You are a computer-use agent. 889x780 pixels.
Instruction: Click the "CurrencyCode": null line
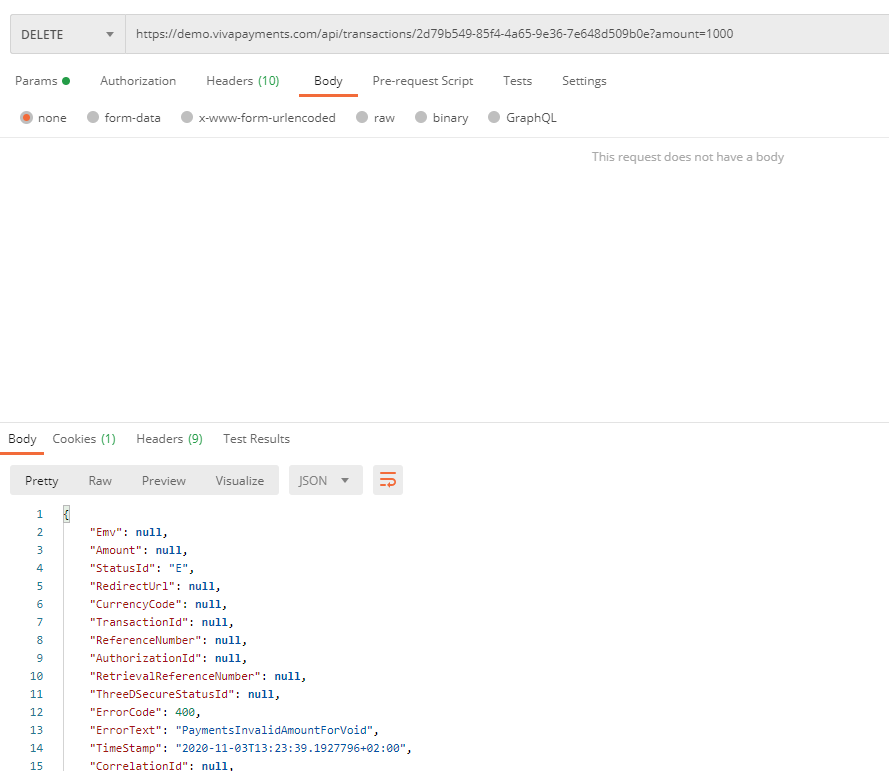coord(158,604)
